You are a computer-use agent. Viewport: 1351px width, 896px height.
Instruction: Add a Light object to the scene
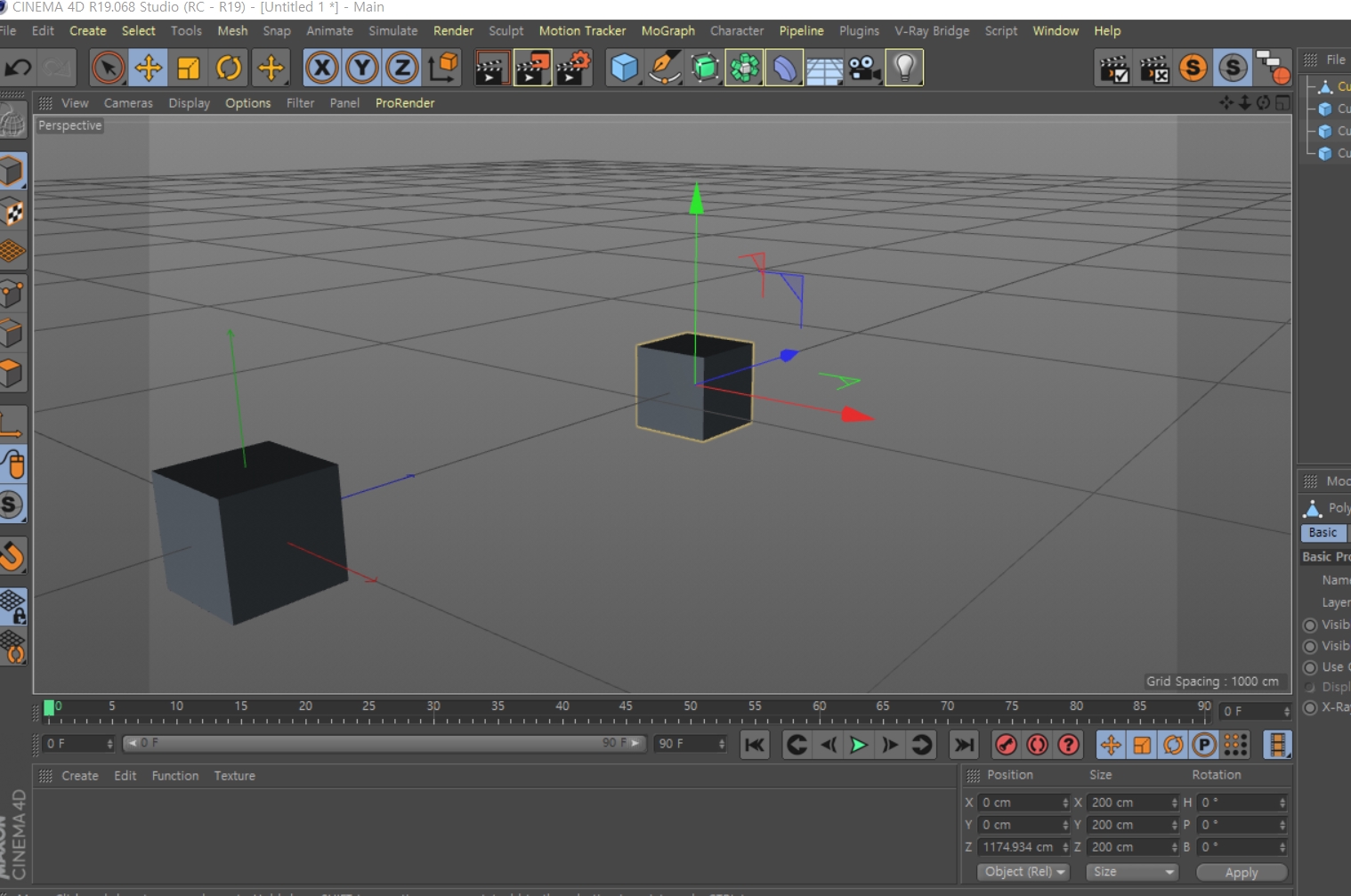[904, 68]
